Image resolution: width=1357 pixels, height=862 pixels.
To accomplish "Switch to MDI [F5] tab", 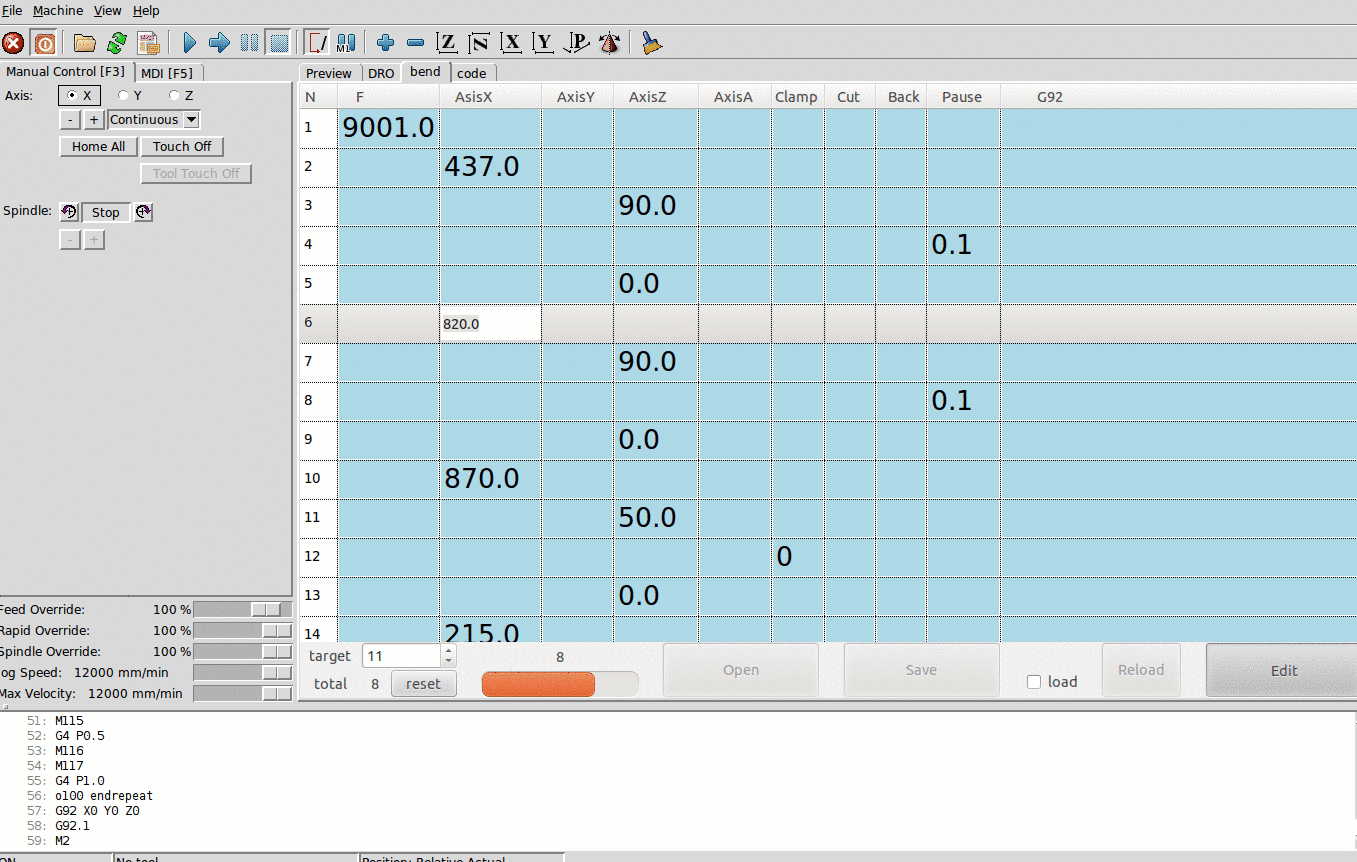I will 167,73.
